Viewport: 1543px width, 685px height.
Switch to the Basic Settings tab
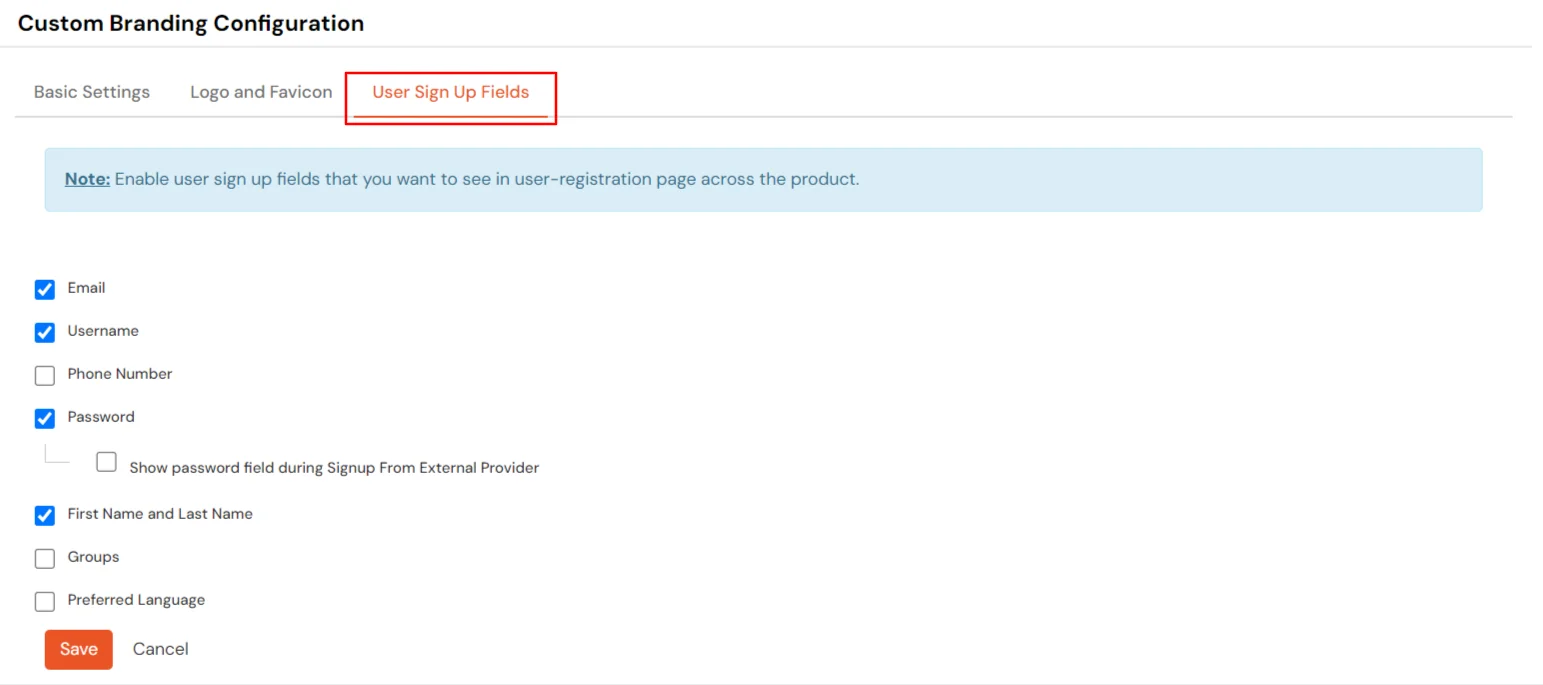(x=91, y=91)
